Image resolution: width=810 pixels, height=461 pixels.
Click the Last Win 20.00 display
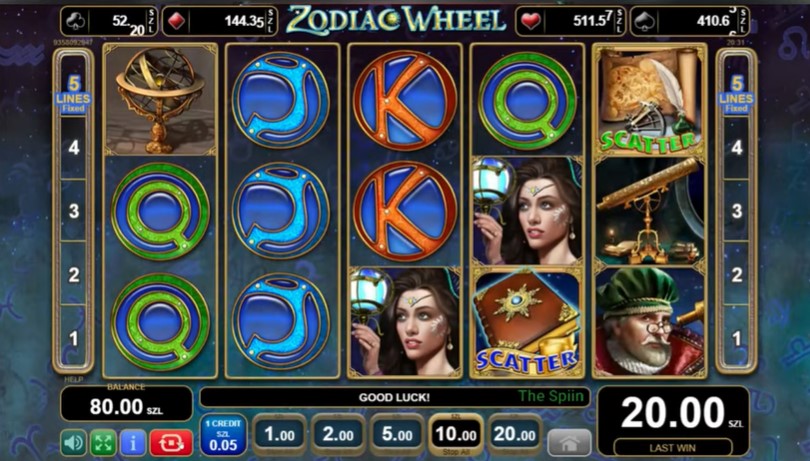(x=673, y=421)
